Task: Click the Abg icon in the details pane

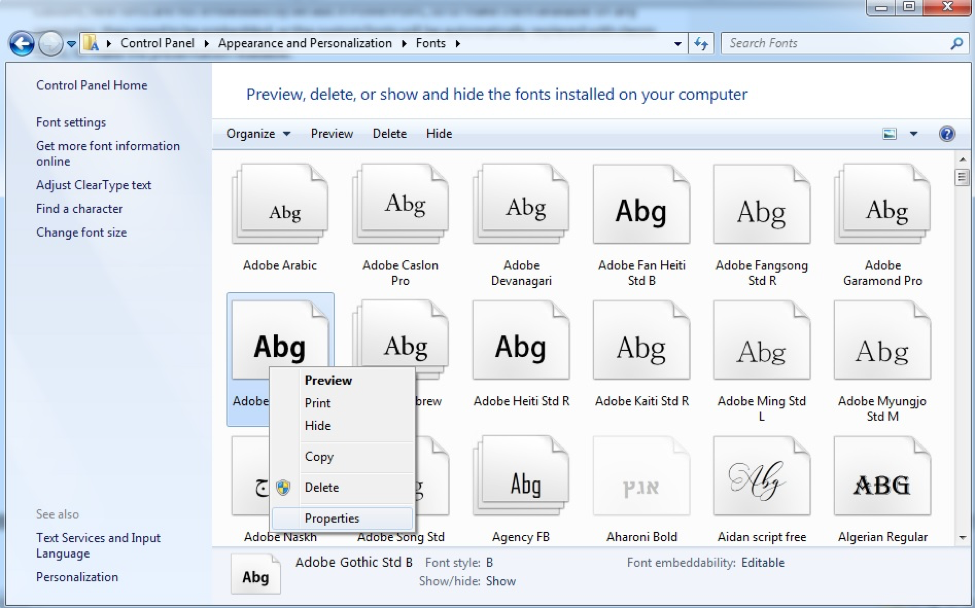Action: tap(255, 574)
